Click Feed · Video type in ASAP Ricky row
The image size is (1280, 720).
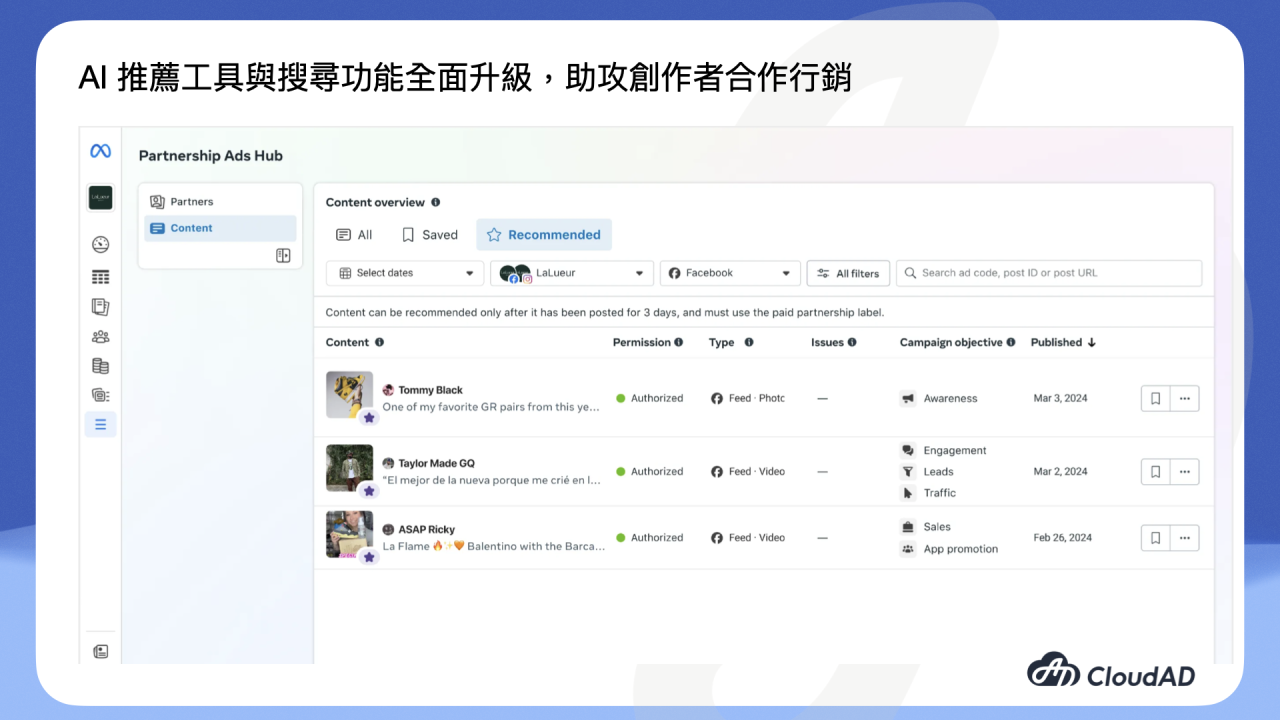click(748, 538)
